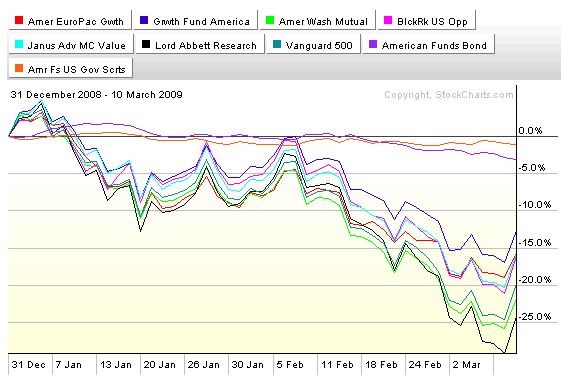This screenshot has width=563, height=384.
Task: Toggle the Grwth Fund America legend button
Action: [x=196, y=21]
